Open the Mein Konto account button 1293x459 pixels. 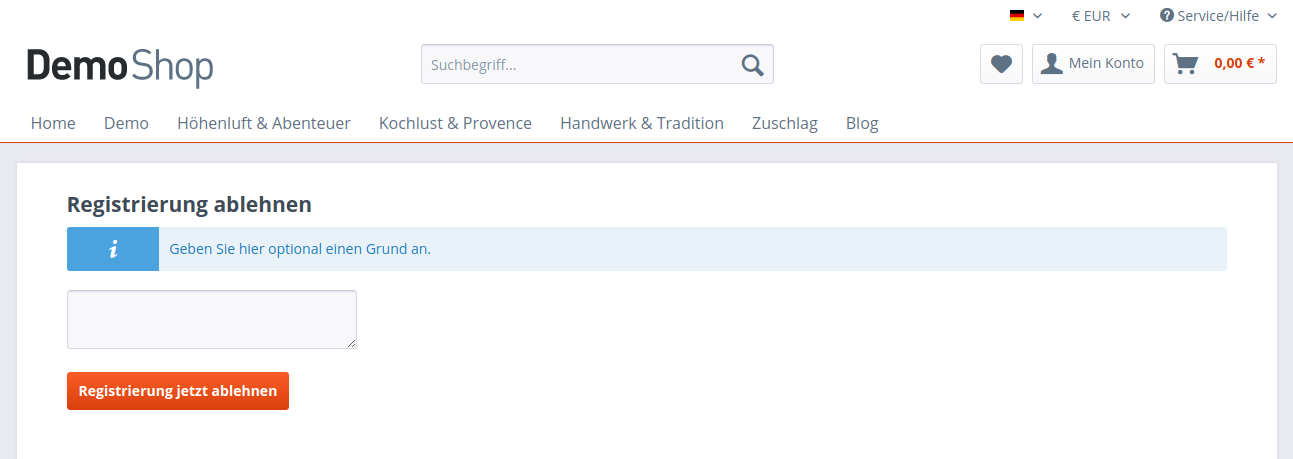click(1094, 64)
